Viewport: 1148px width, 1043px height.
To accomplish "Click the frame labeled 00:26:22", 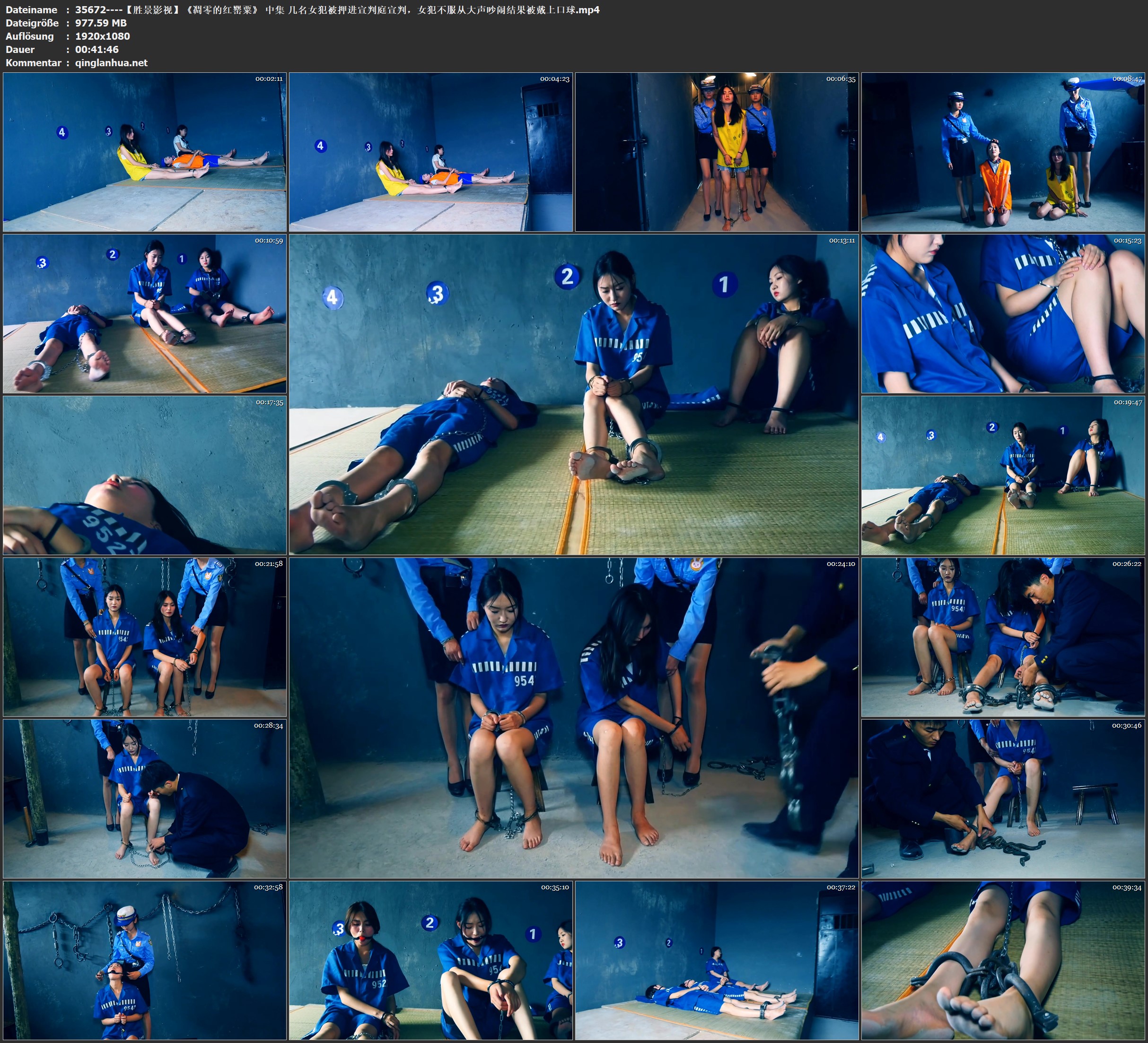I will click(x=1003, y=637).
